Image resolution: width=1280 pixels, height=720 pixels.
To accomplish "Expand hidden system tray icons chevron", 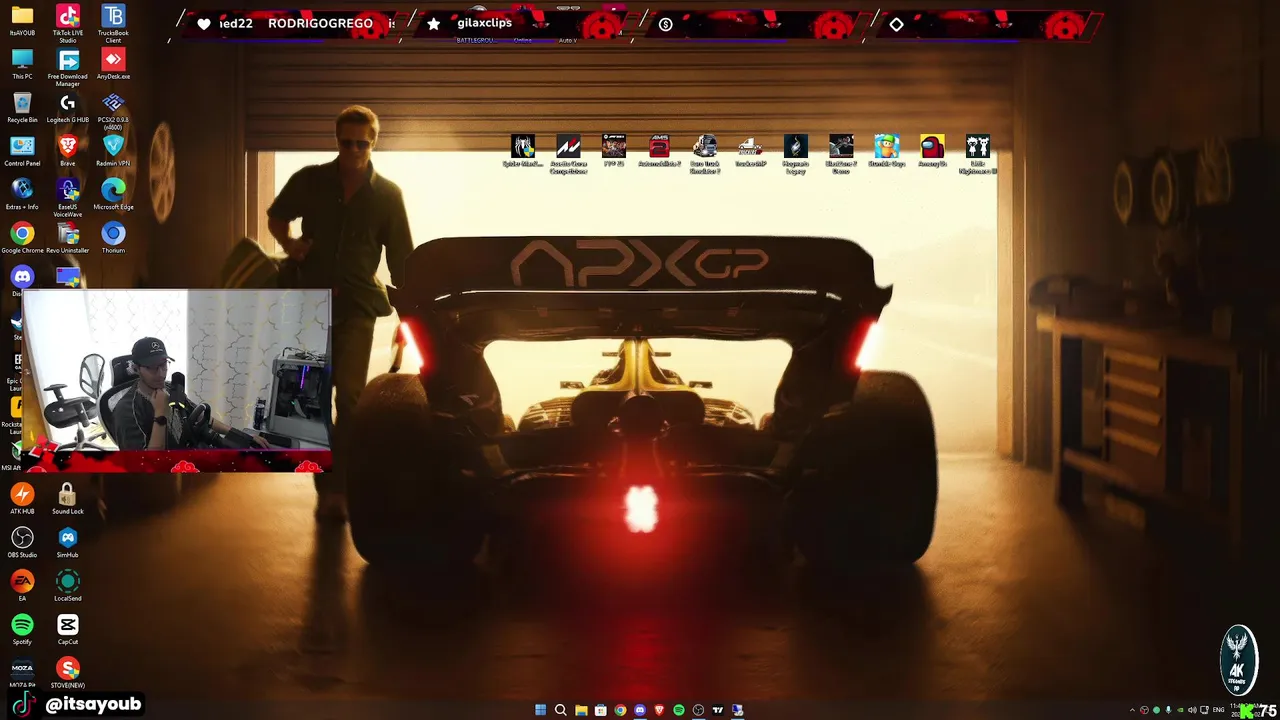I will coord(1132,710).
